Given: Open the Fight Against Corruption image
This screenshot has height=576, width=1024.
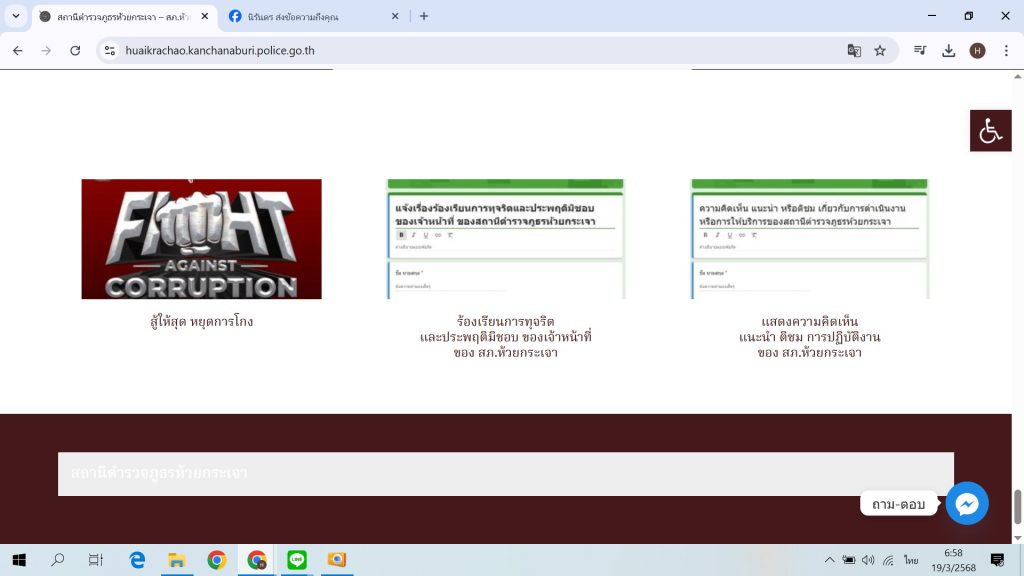Looking at the screenshot, I should (201, 239).
